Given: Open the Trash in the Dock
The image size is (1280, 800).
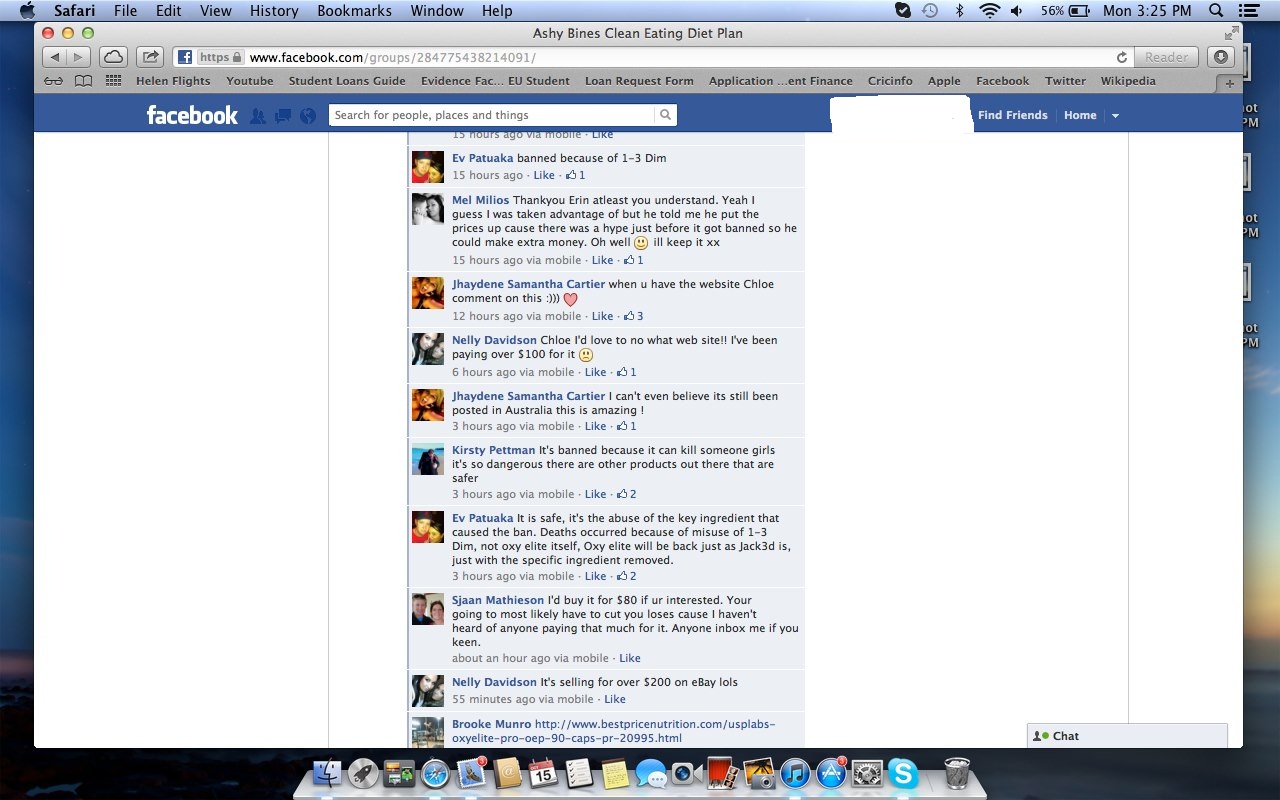Looking at the screenshot, I should click(x=957, y=772).
